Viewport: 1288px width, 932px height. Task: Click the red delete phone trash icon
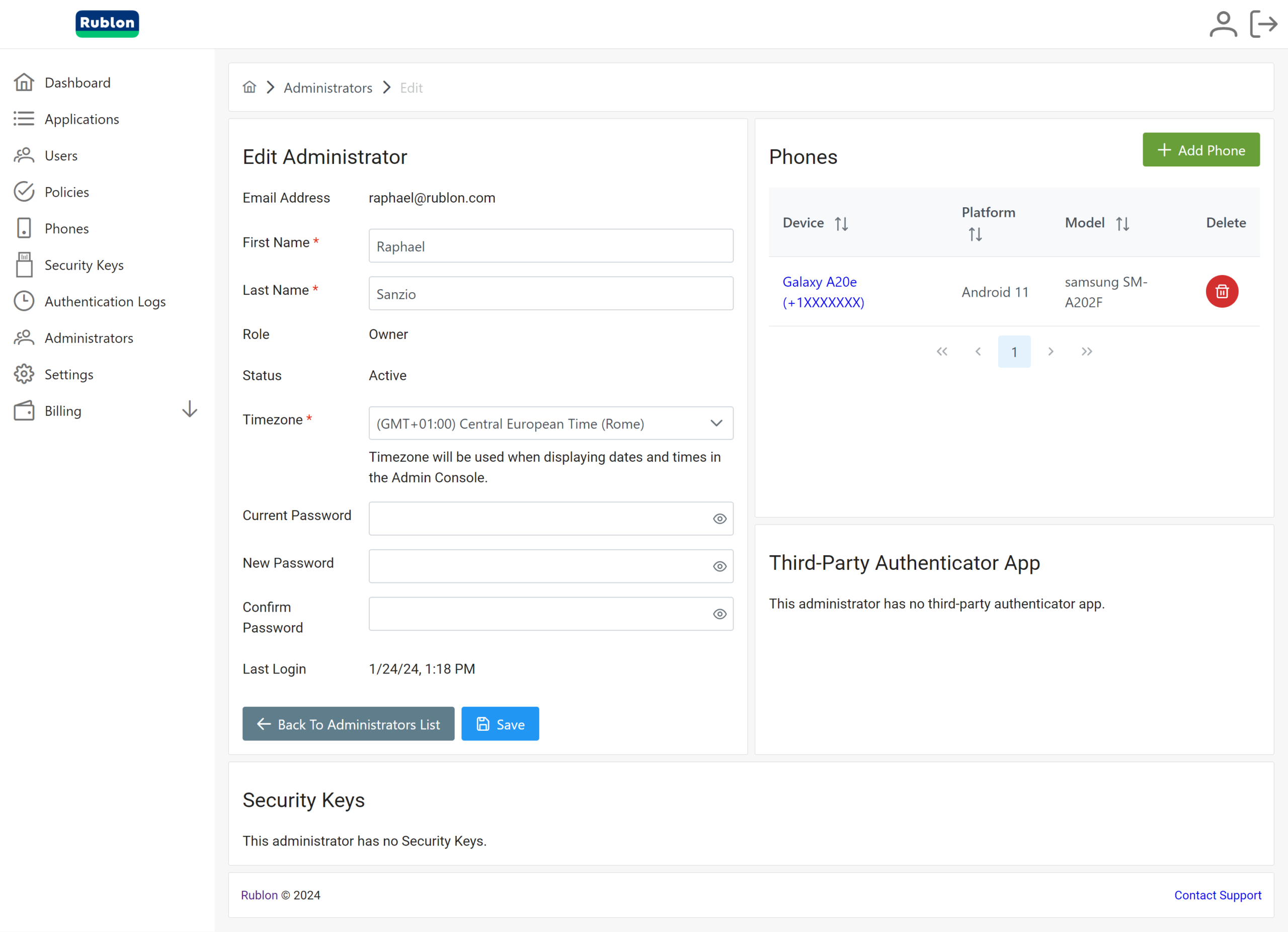point(1222,291)
